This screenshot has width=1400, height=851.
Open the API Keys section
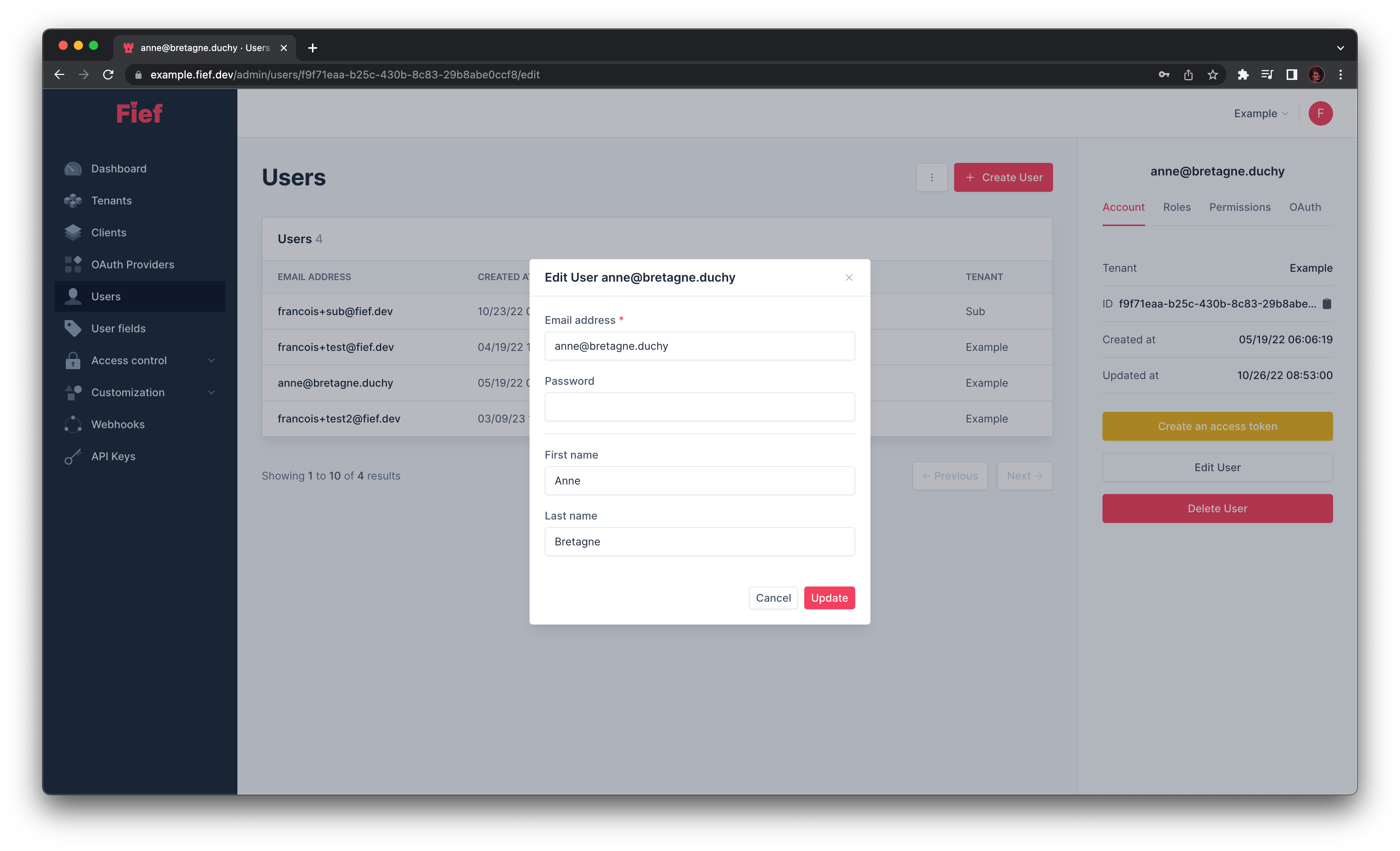click(113, 456)
